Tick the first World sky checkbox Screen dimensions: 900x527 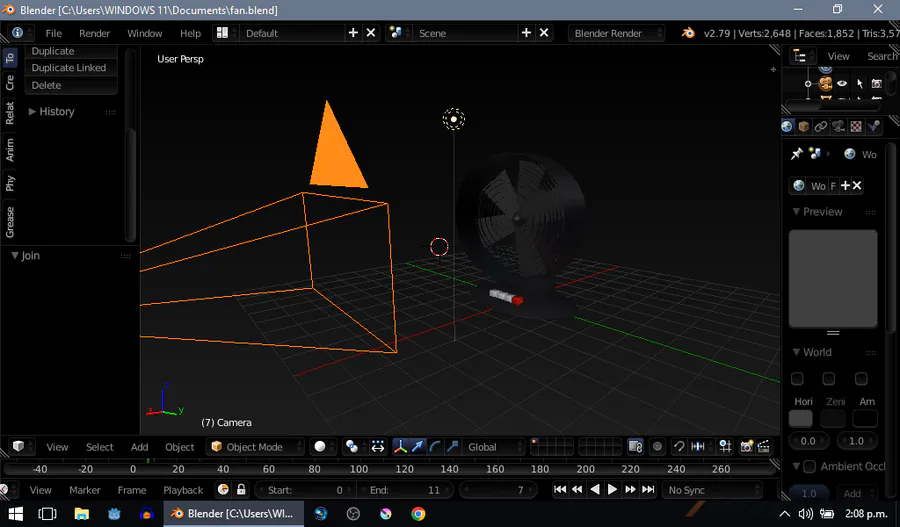tap(797, 379)
